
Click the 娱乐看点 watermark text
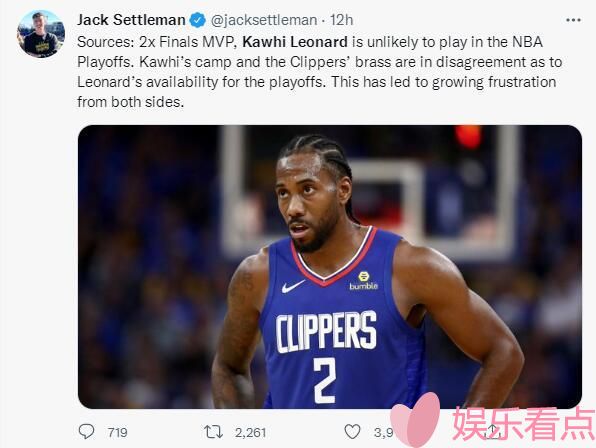[523, 424]
